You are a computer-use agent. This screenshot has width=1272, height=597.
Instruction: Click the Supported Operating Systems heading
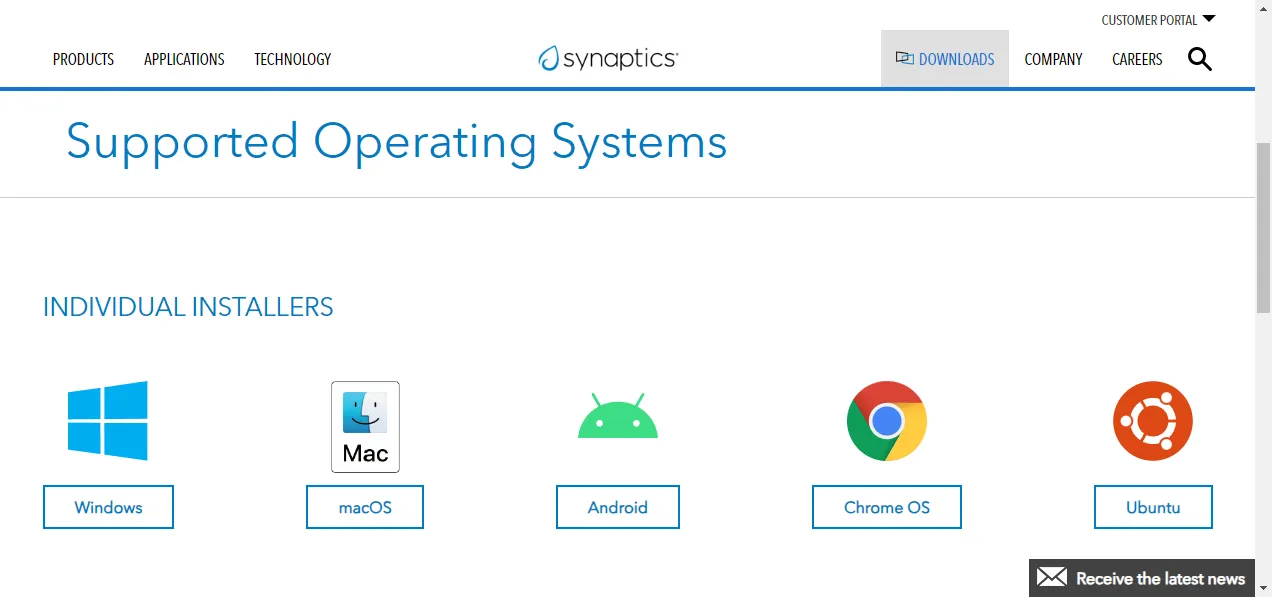point(396,142)
